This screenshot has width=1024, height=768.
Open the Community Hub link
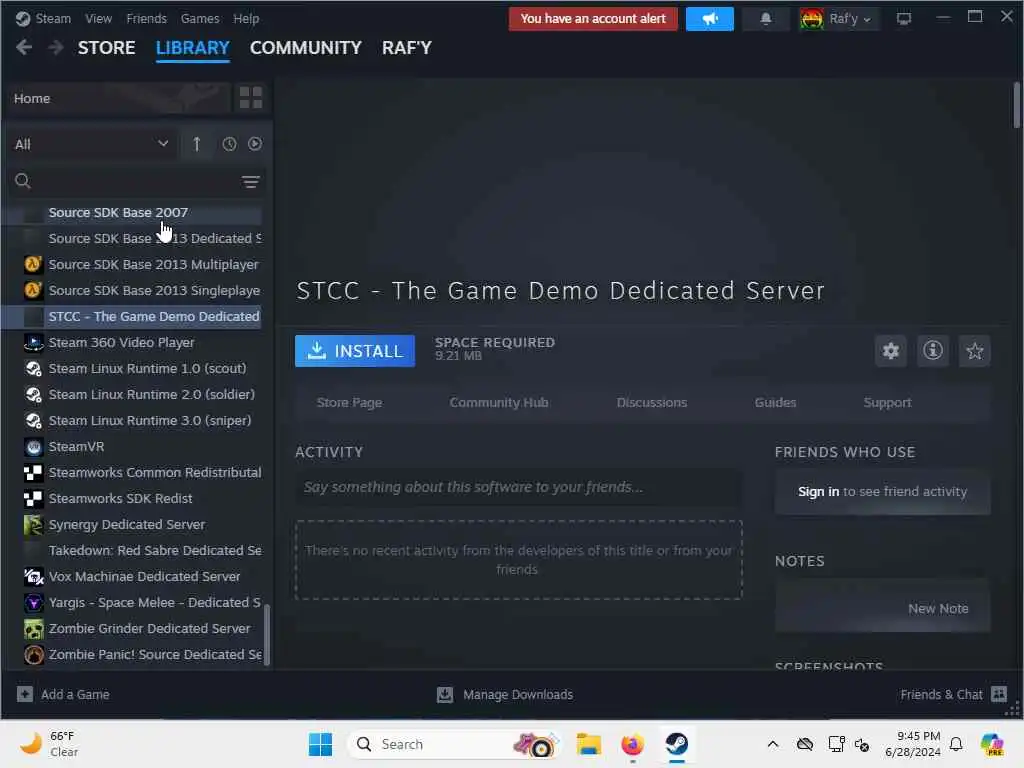click(x=499, y=402)
